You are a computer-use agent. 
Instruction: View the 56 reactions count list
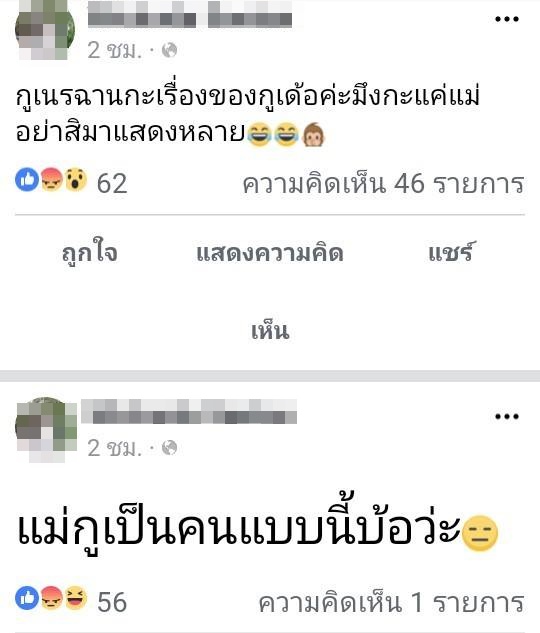point(112,602)
